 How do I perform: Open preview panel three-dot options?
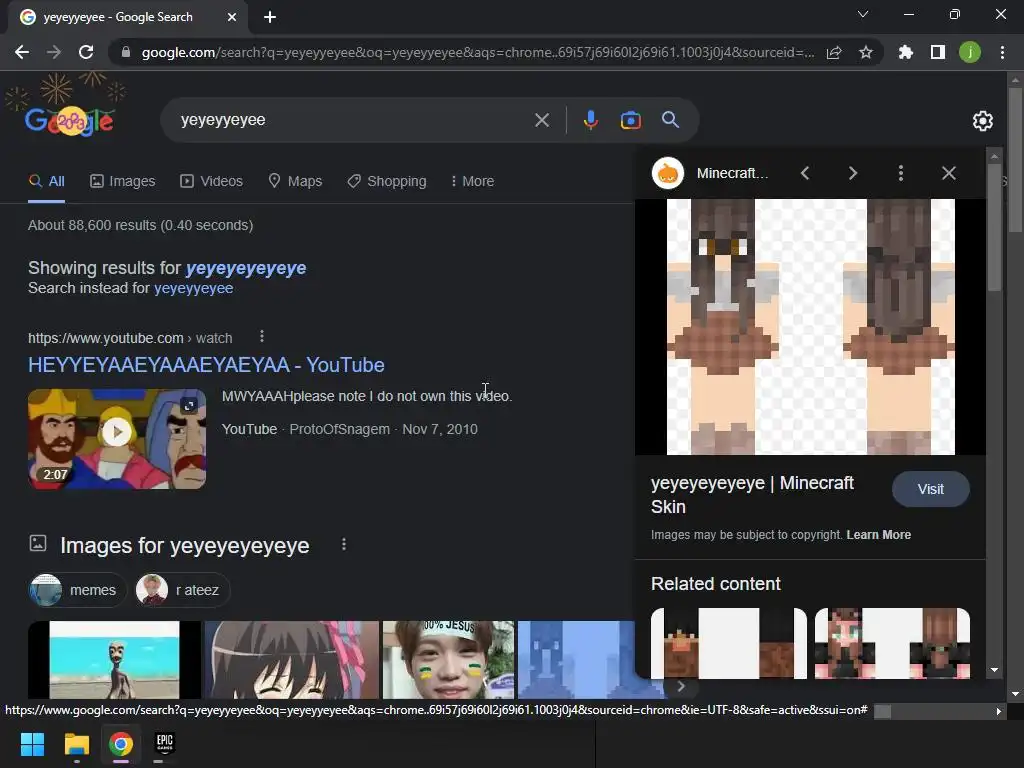[901, 173]
